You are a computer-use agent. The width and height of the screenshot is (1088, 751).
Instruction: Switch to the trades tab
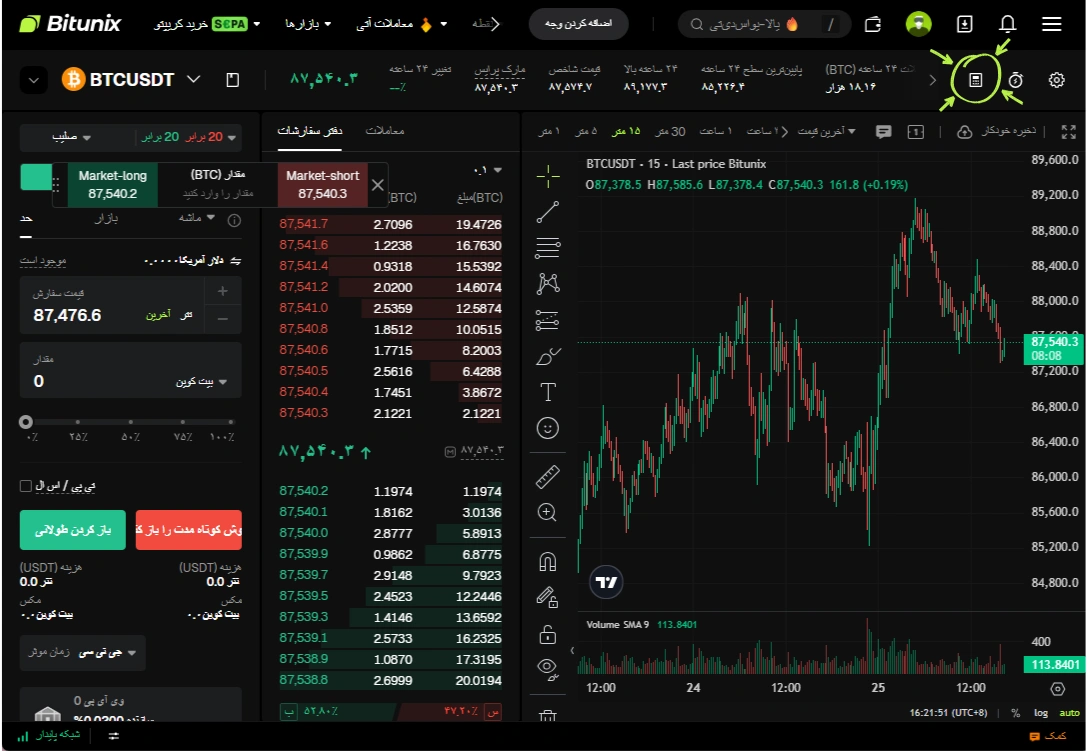(x=384, y=131)
